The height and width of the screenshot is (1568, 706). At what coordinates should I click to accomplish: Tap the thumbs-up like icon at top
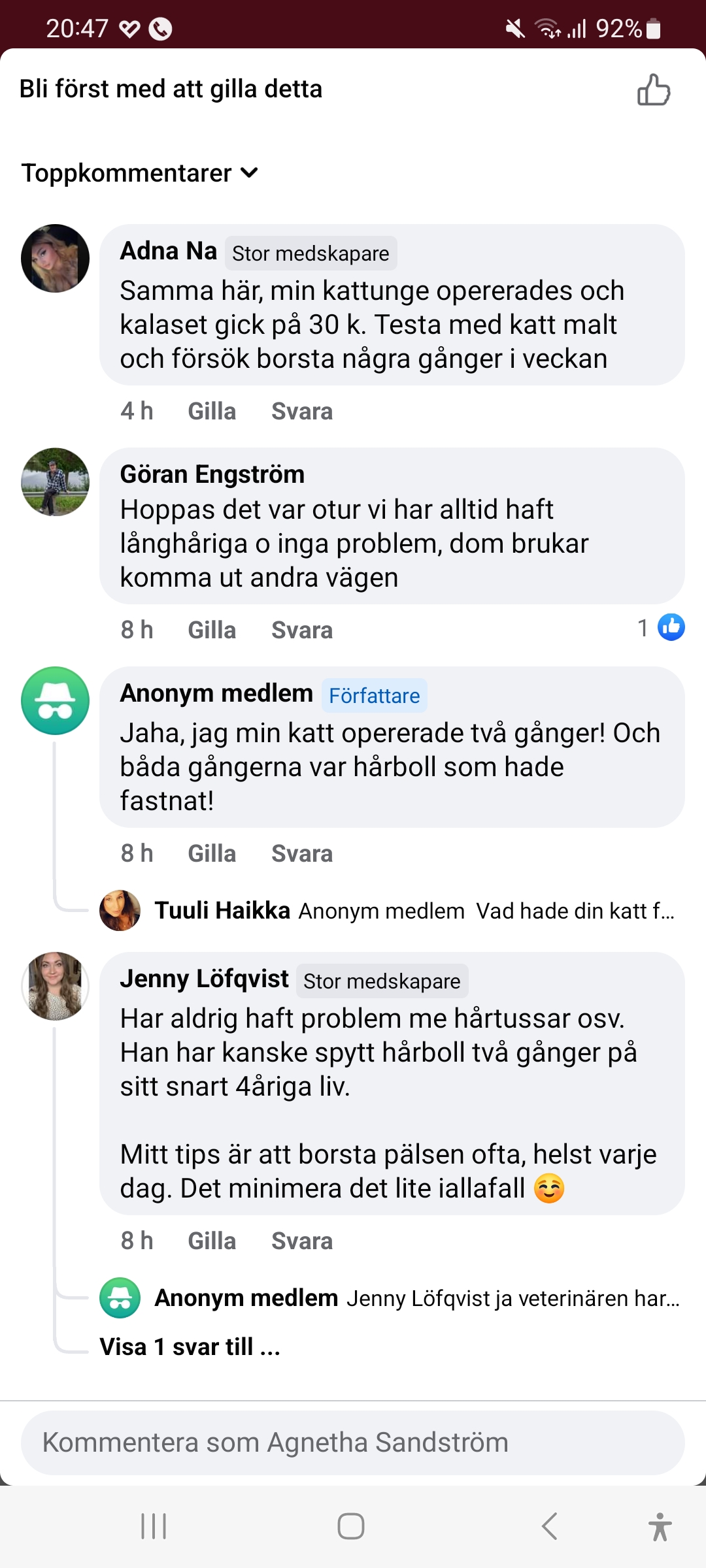click(x=654, y=90)
